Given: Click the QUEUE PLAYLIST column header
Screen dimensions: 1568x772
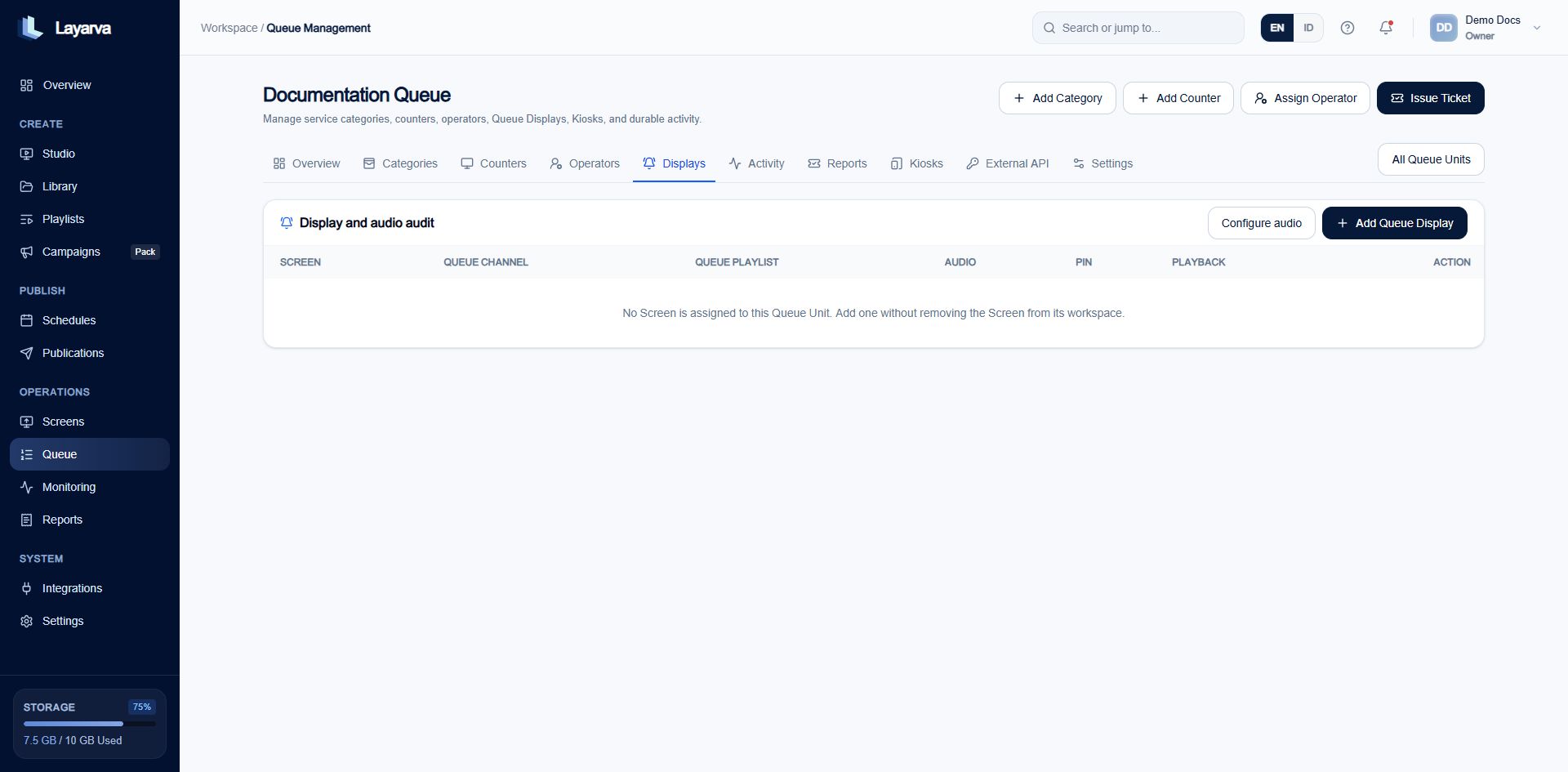Looking at the screenshot, I should pos(737,262).
